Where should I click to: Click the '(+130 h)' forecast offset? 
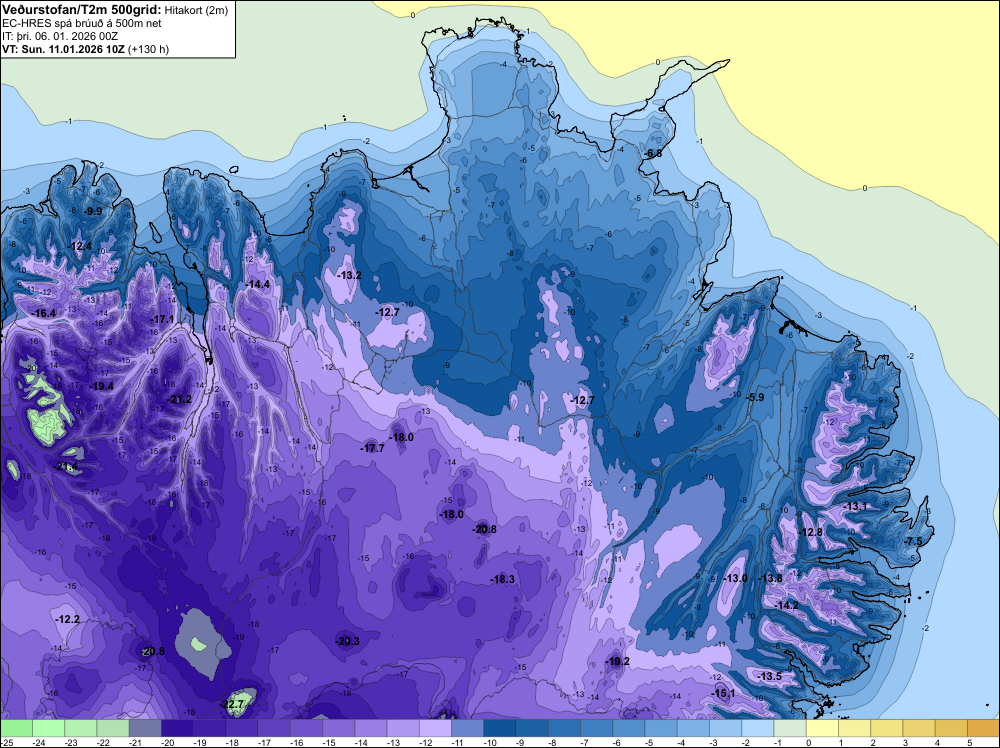pyautogui.click(x=149, y=49)
